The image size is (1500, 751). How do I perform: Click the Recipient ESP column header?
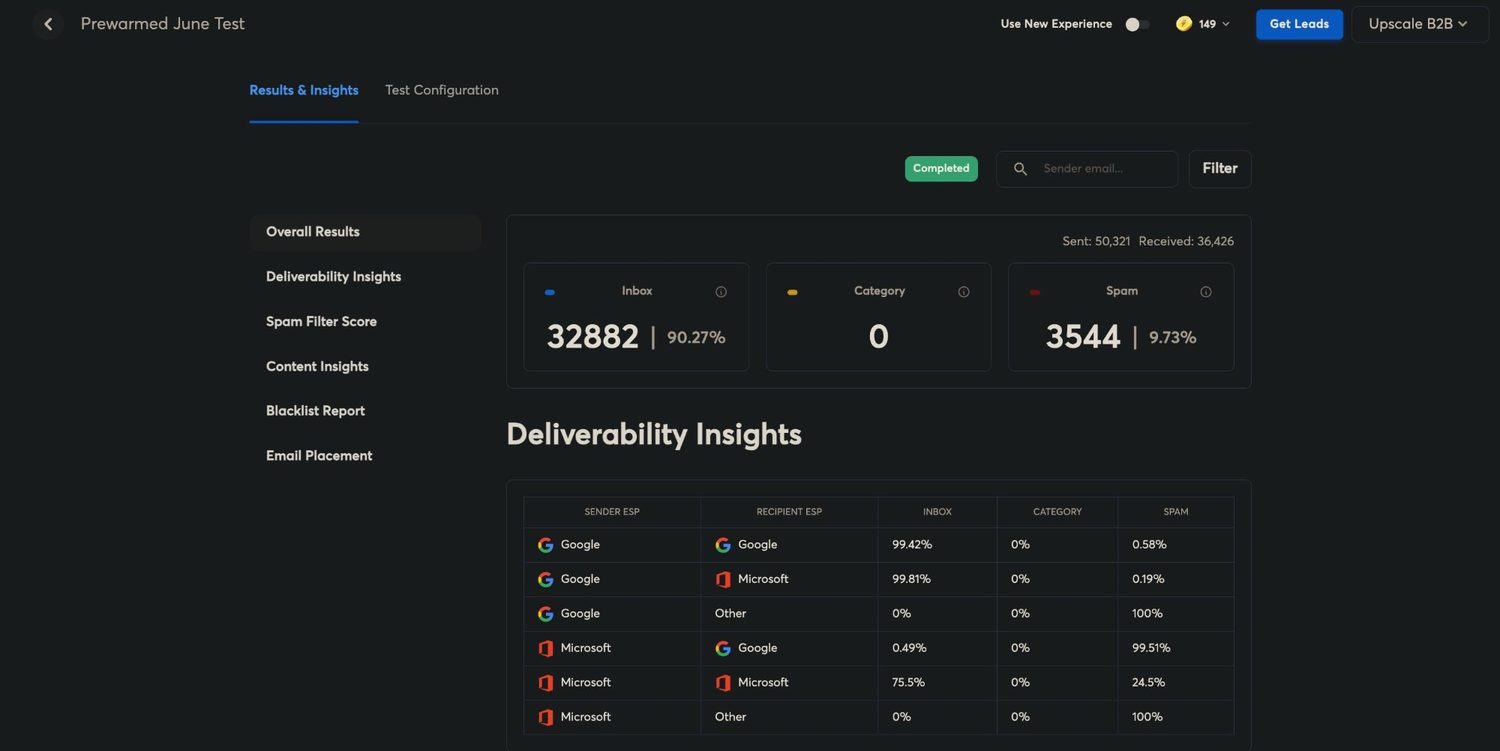pos(789,512)
